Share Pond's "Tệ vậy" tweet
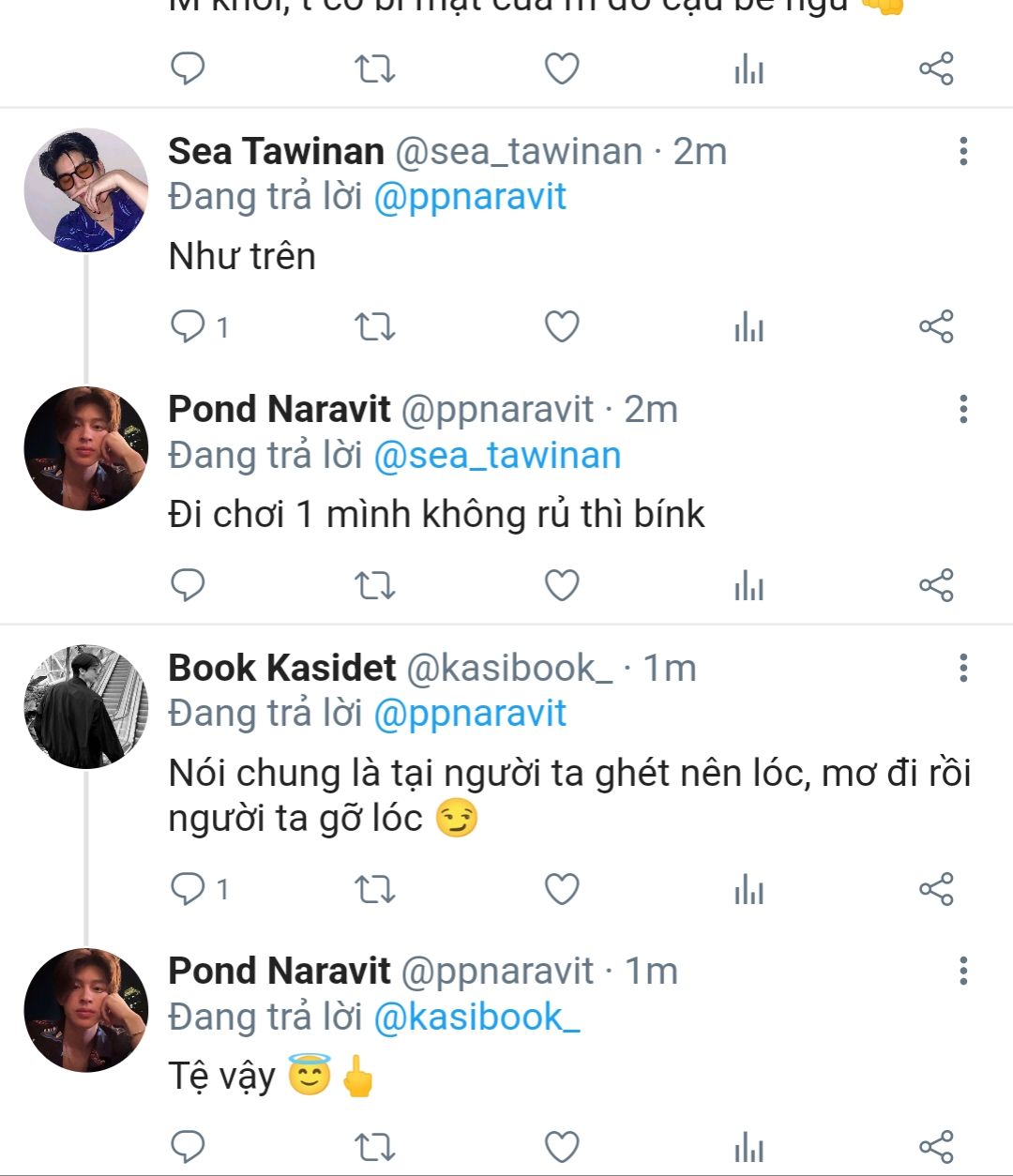This screenshot has width=1013, height=1176. 936,1146
